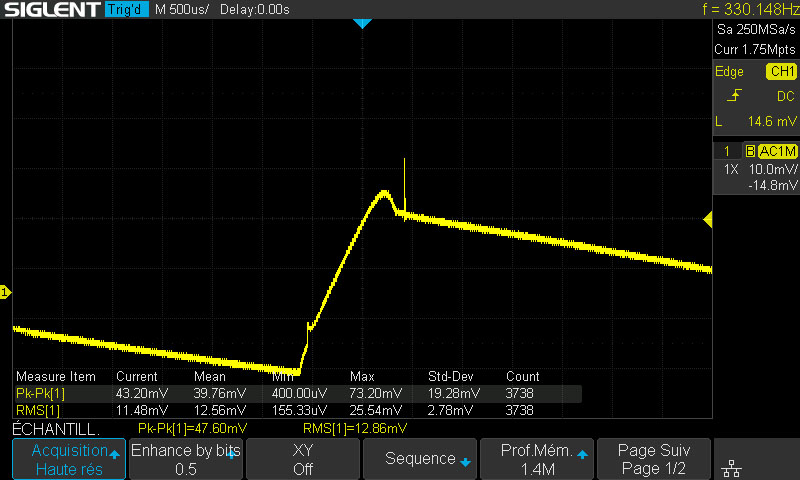Click the RMS[1]=12.86mV bottom readout
800x480 pixels.
coord(355,428)
